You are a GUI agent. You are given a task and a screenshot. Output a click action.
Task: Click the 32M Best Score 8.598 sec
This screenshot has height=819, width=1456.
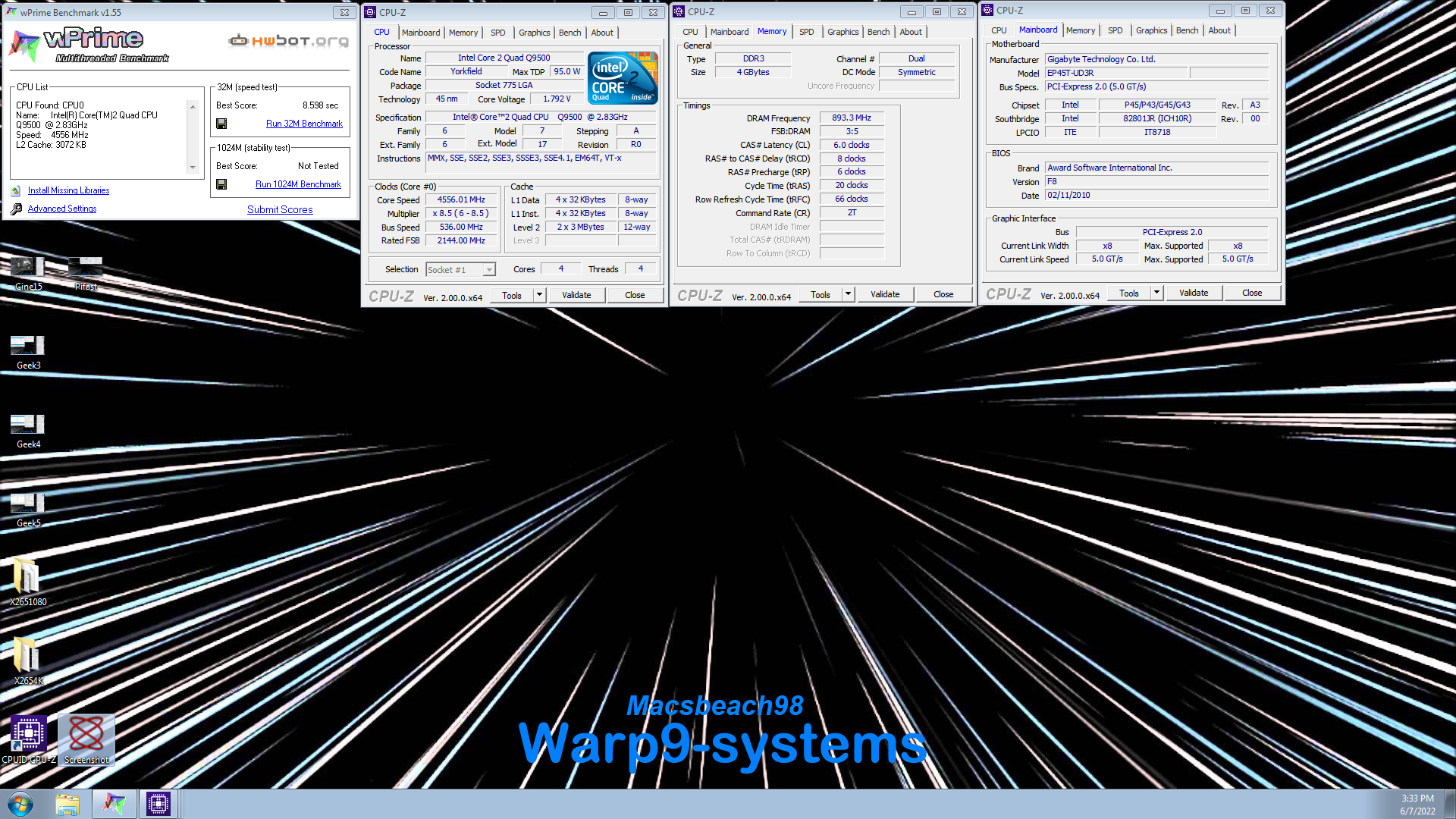coord(320,105)
